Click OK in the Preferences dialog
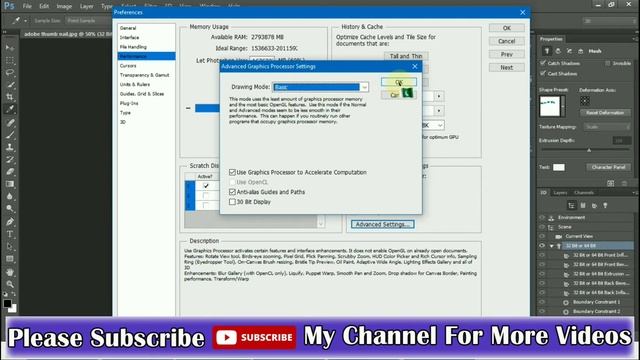 (507, 28)
